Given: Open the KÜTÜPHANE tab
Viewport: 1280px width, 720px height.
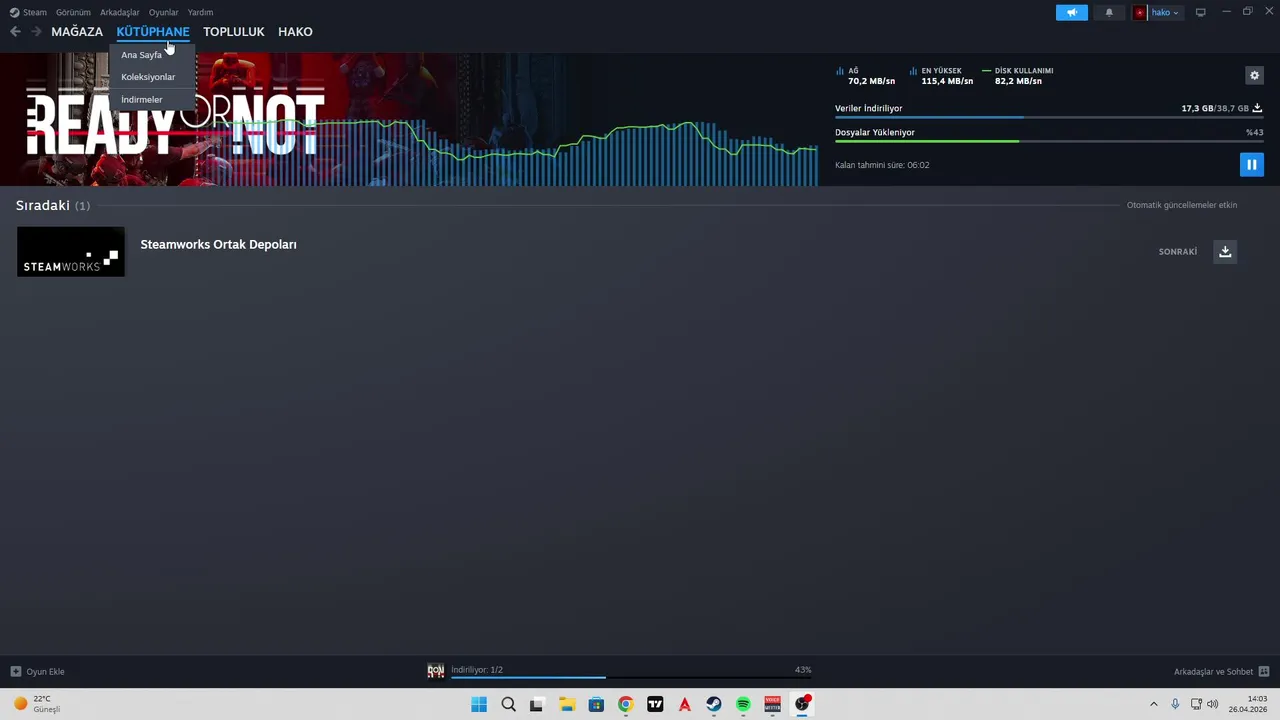Looking at the screenshot, I should point(153,32).
